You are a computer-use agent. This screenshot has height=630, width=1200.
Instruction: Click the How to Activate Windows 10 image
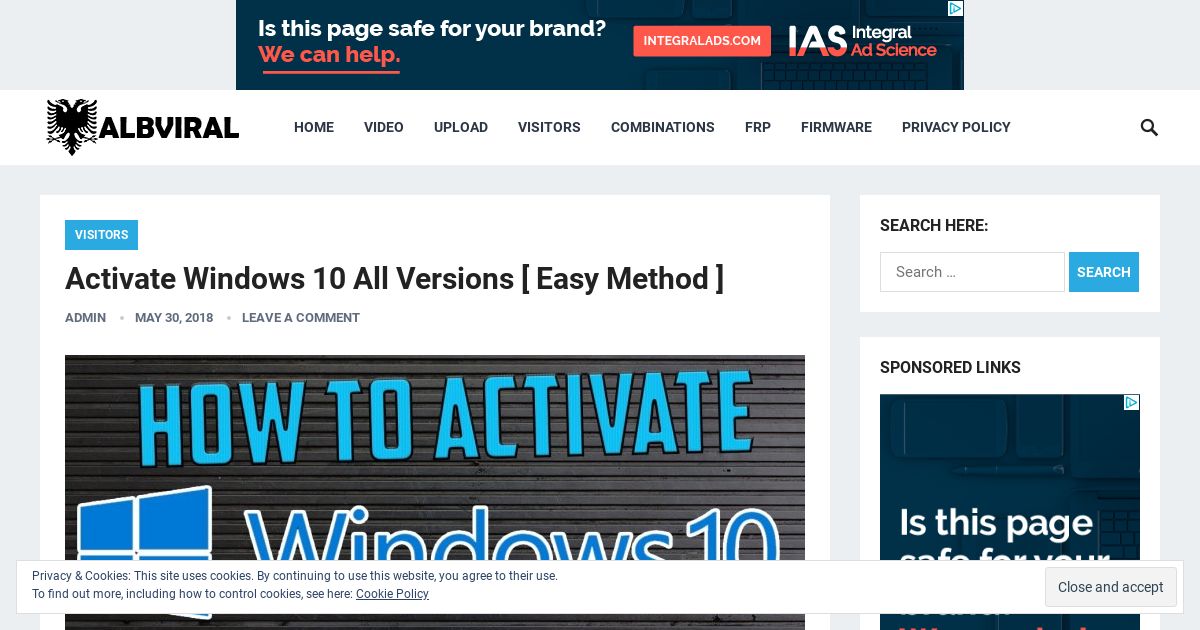pyautogui.click(x=435, y=492)
